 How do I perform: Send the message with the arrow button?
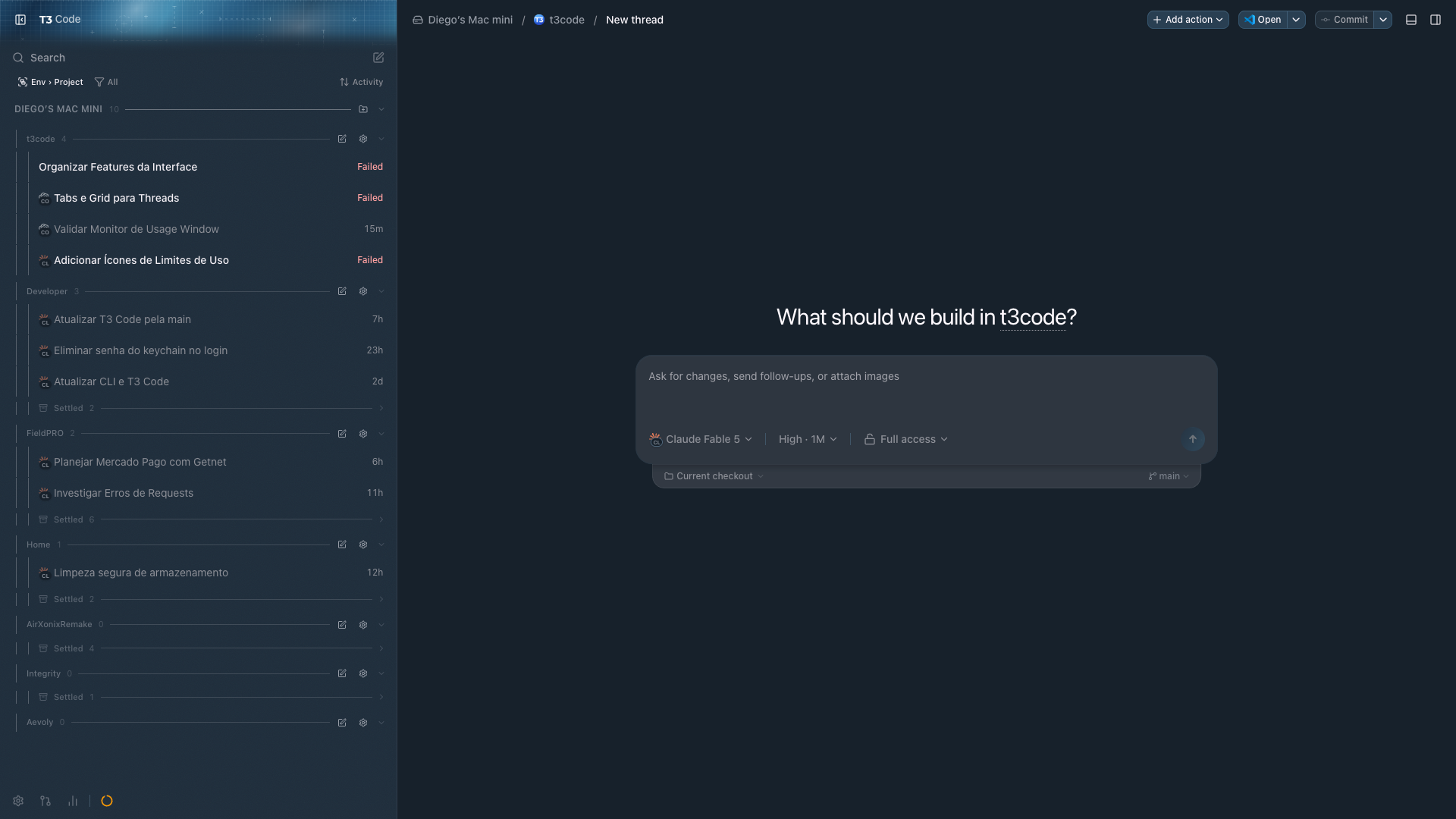click(1193, 439)
